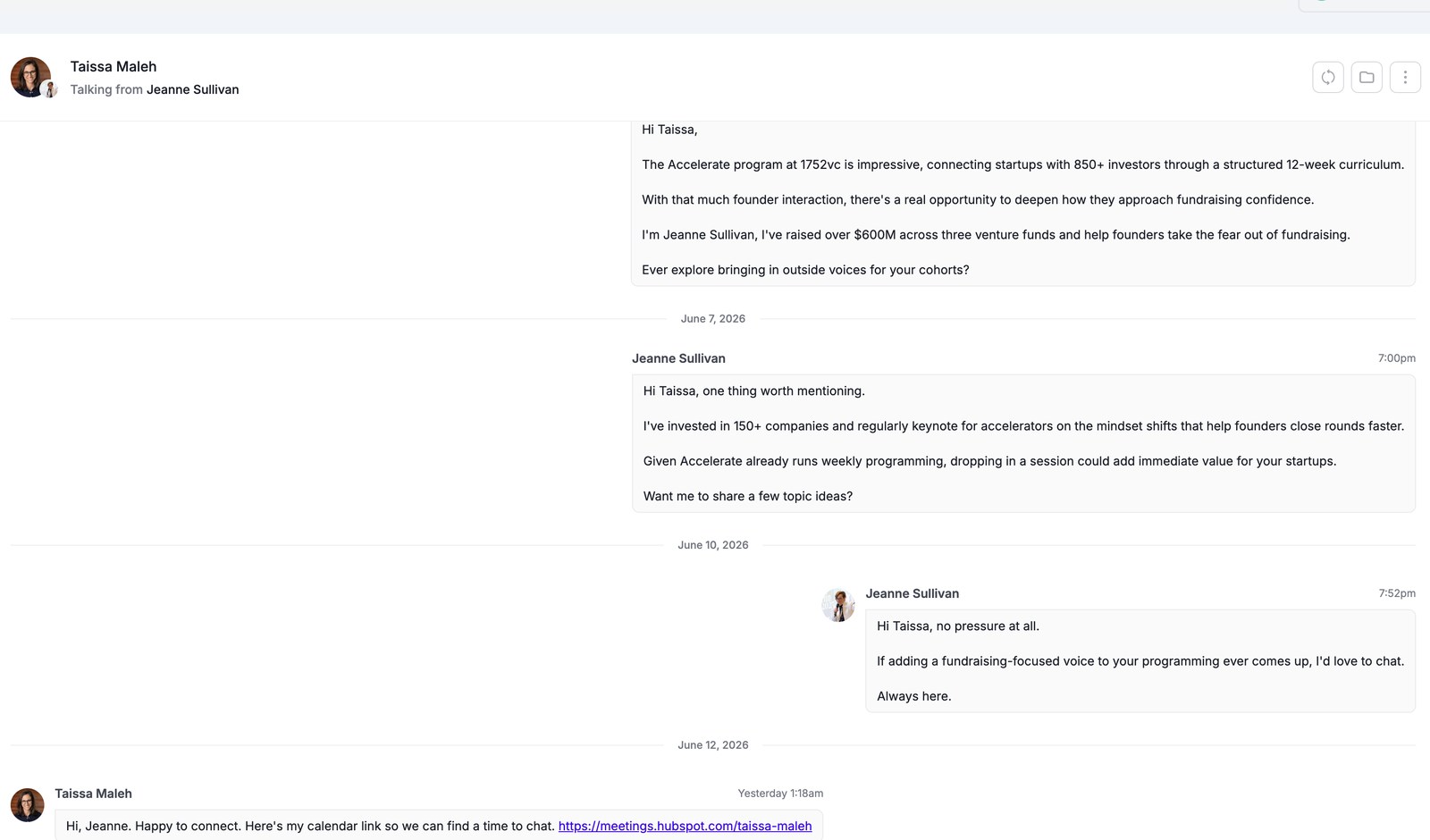The width and height of the screenshot is (1430, 840).
Task: Click the line mentioning $600M across venture funds
Action: [x=996, y=234]
